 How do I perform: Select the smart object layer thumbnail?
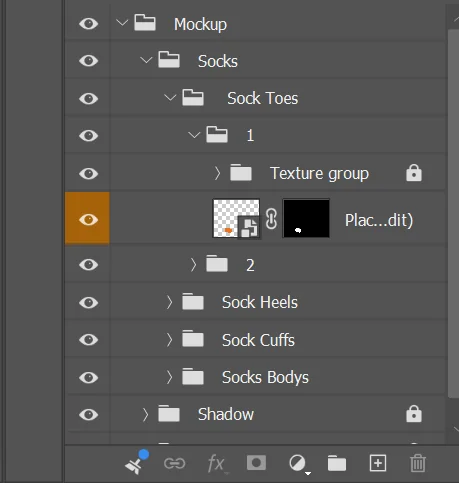[236, 218]
